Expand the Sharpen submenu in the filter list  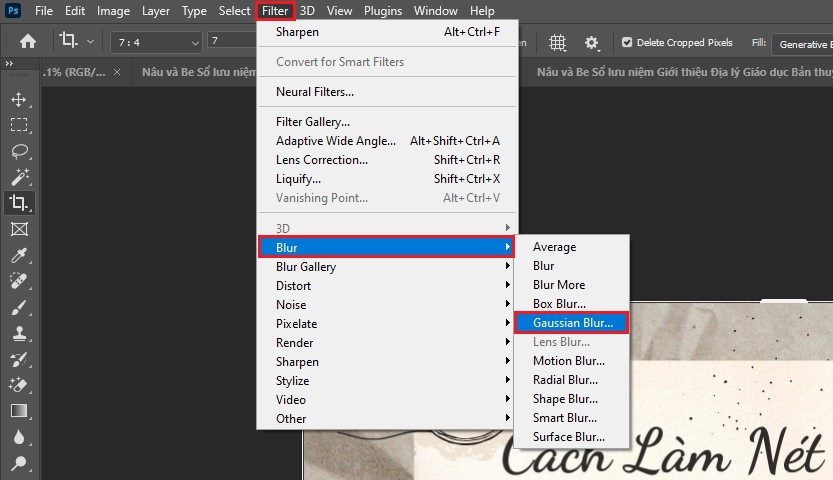coord(387,362)
